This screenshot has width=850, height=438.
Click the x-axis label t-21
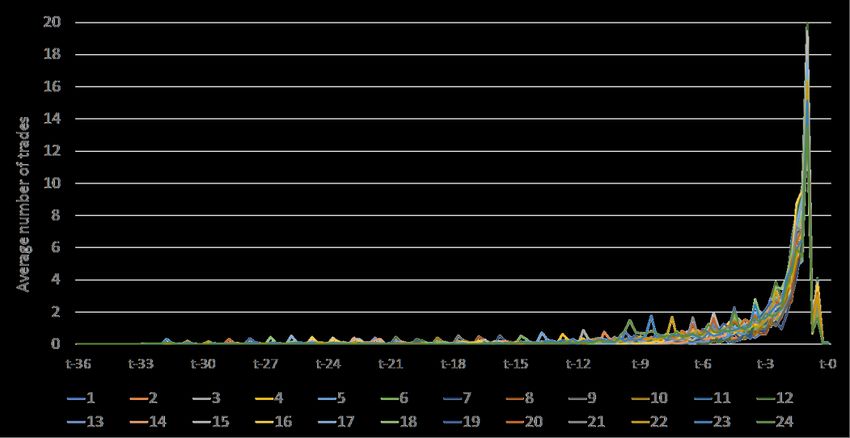click(390, 364)
